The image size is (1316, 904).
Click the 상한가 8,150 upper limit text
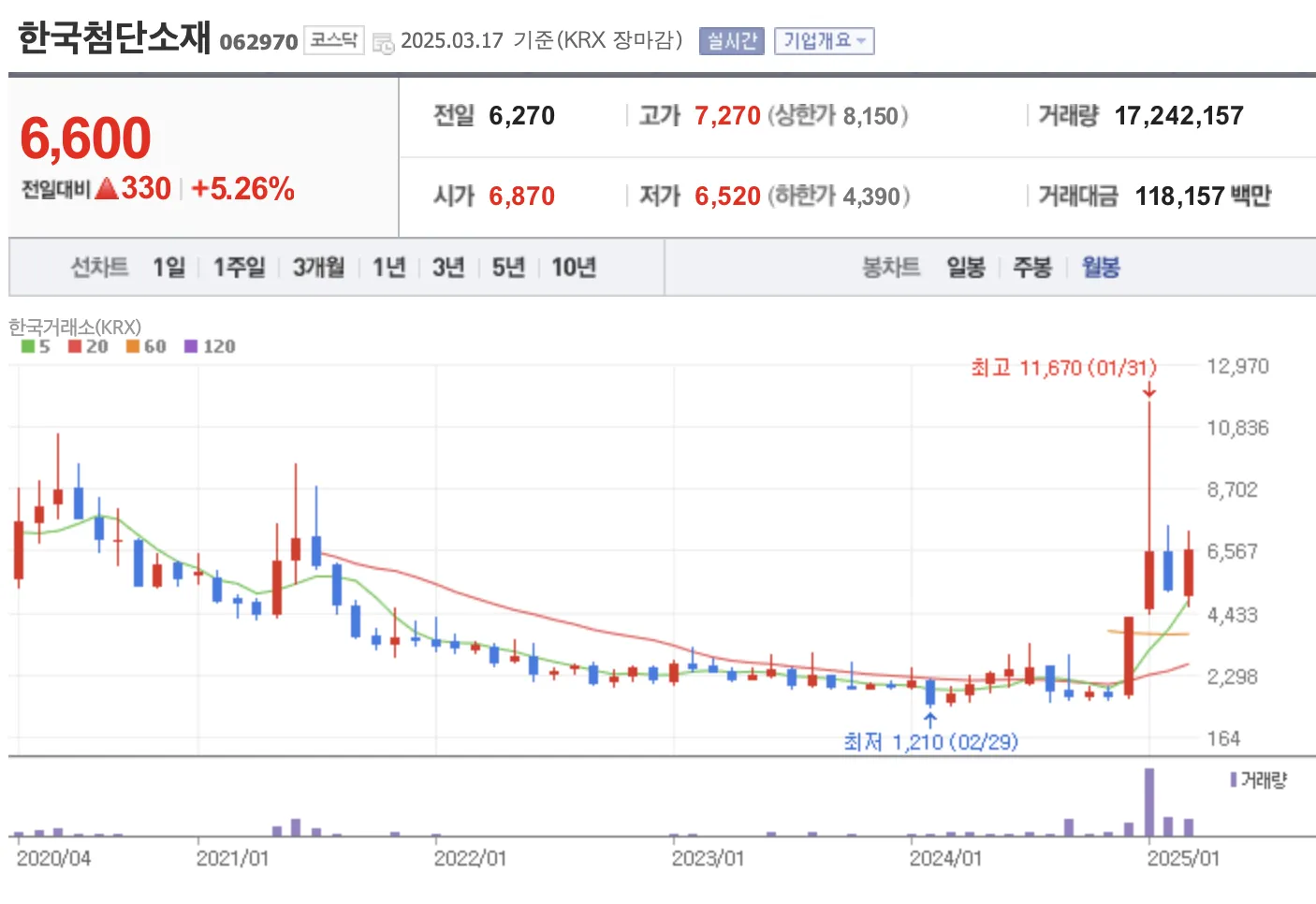pyautogui.click(x=838, y=116)
